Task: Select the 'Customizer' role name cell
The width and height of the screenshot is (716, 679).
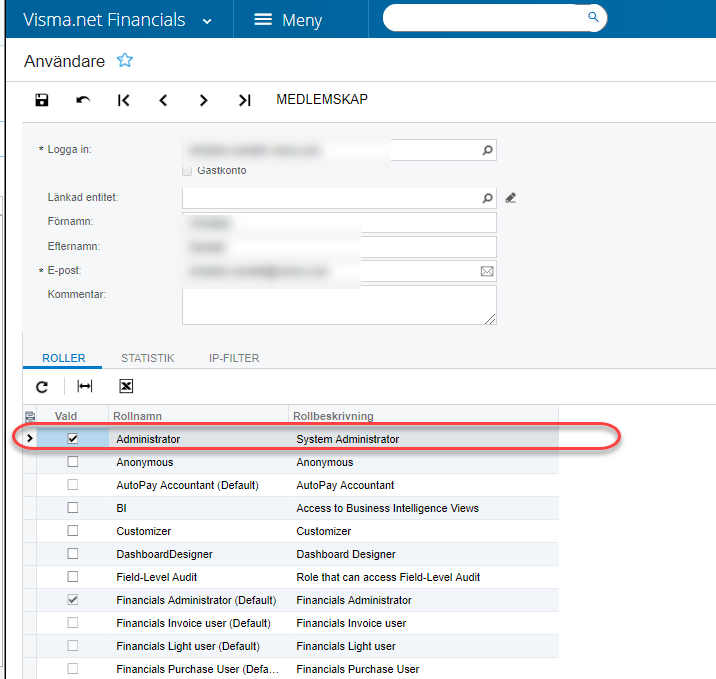Action: pos(198,531)
